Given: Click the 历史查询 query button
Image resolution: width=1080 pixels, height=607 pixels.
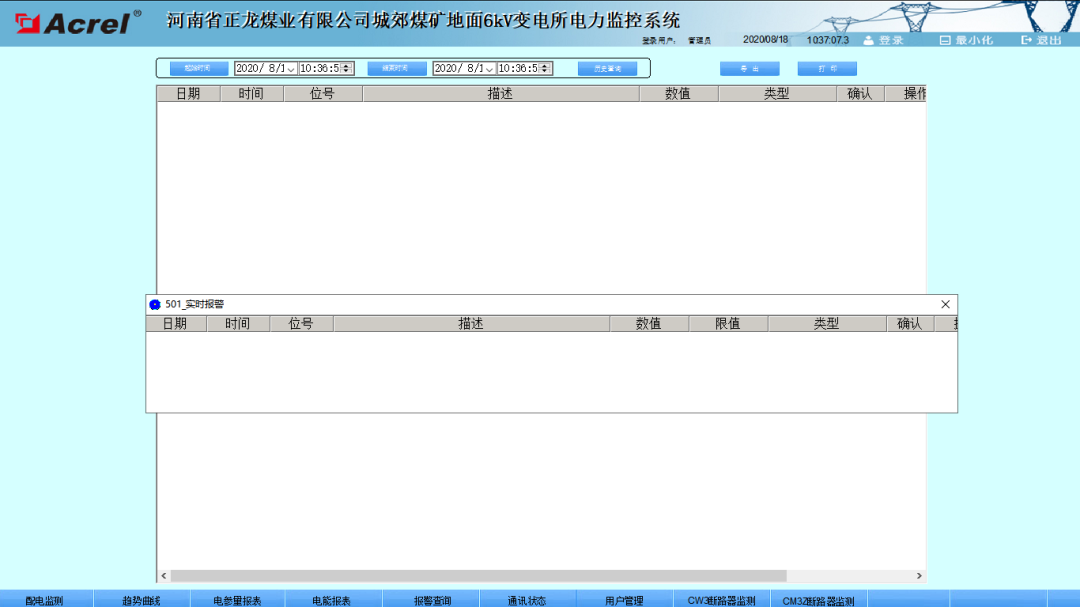Looking at the screenshot, I should tap(608, 68).
